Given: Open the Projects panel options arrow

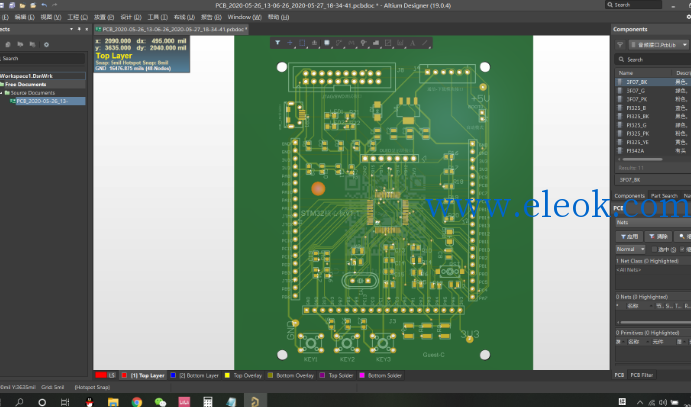Looking at the screenshot, I should pos(71,29).
